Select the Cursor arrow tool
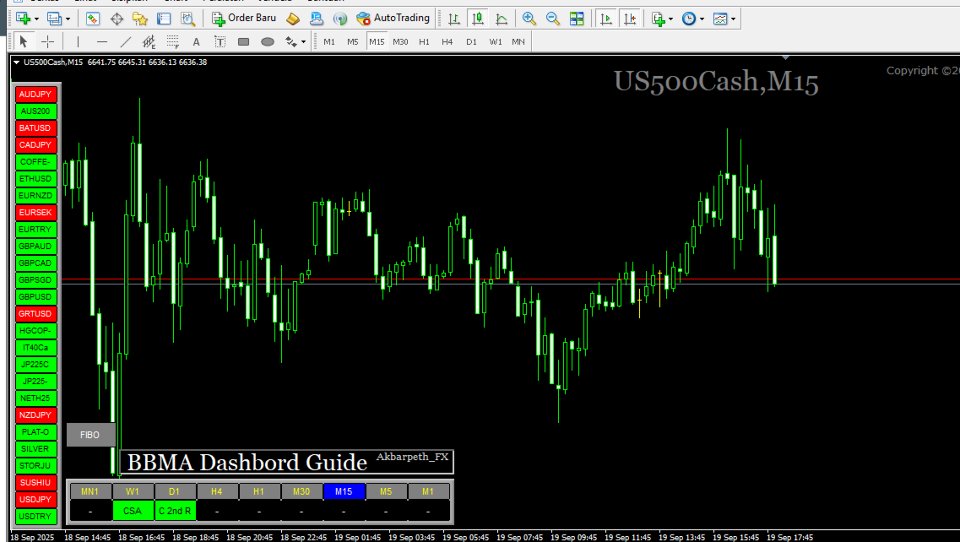The height and width of the screenshot is (542, 960). (x=23, y=42)
